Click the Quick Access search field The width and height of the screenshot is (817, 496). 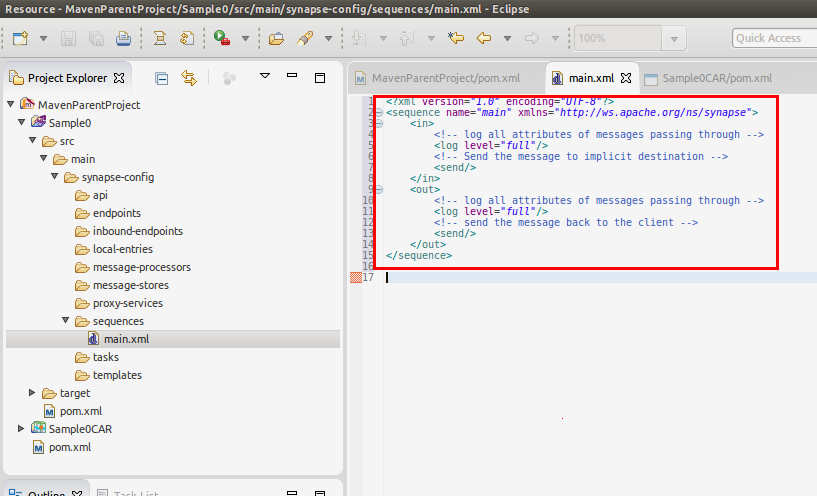click(x=772, y=38)
